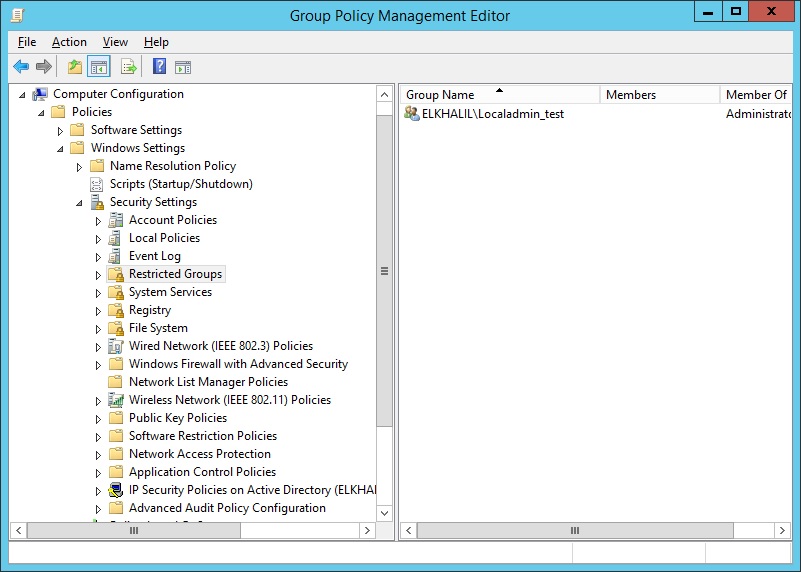Click tree pane vertical scrollbar thumb
Image resolution: width=801 pixels, height=572 pixels.
[385, 271]
